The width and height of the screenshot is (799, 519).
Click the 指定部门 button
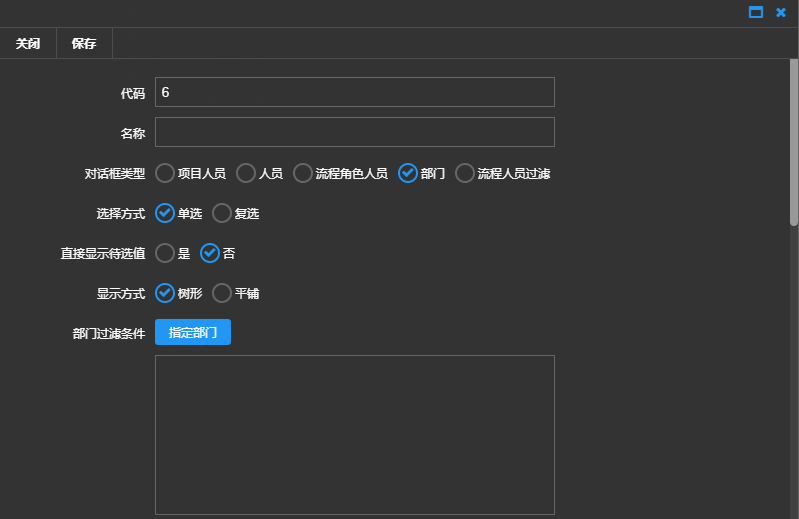pyautogui.click(x=193, y=333)
